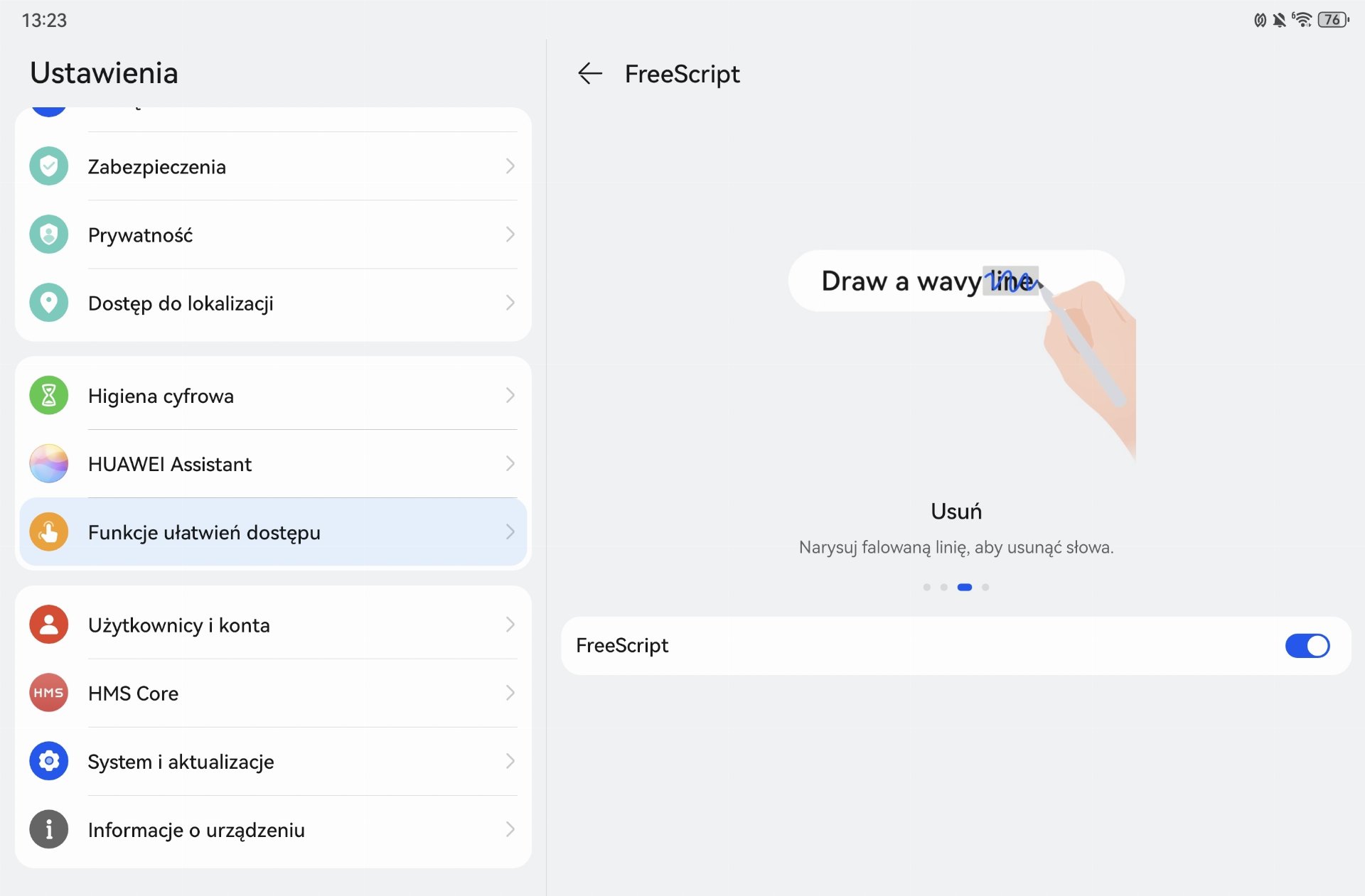
Task: Expand the Zabezpieczenia chevron arrow
Action: 510,166
